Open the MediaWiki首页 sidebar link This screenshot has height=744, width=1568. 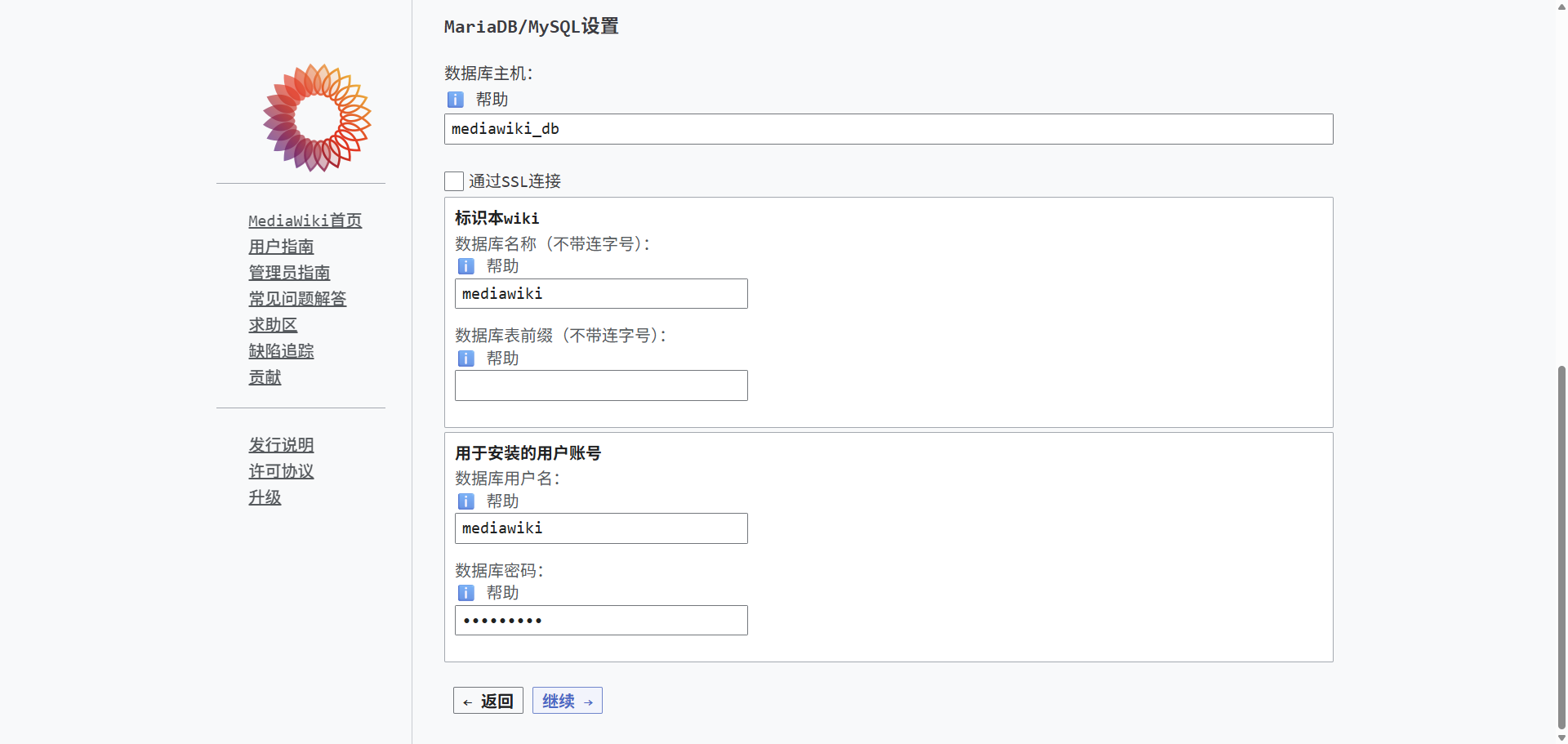coord(305,221)
